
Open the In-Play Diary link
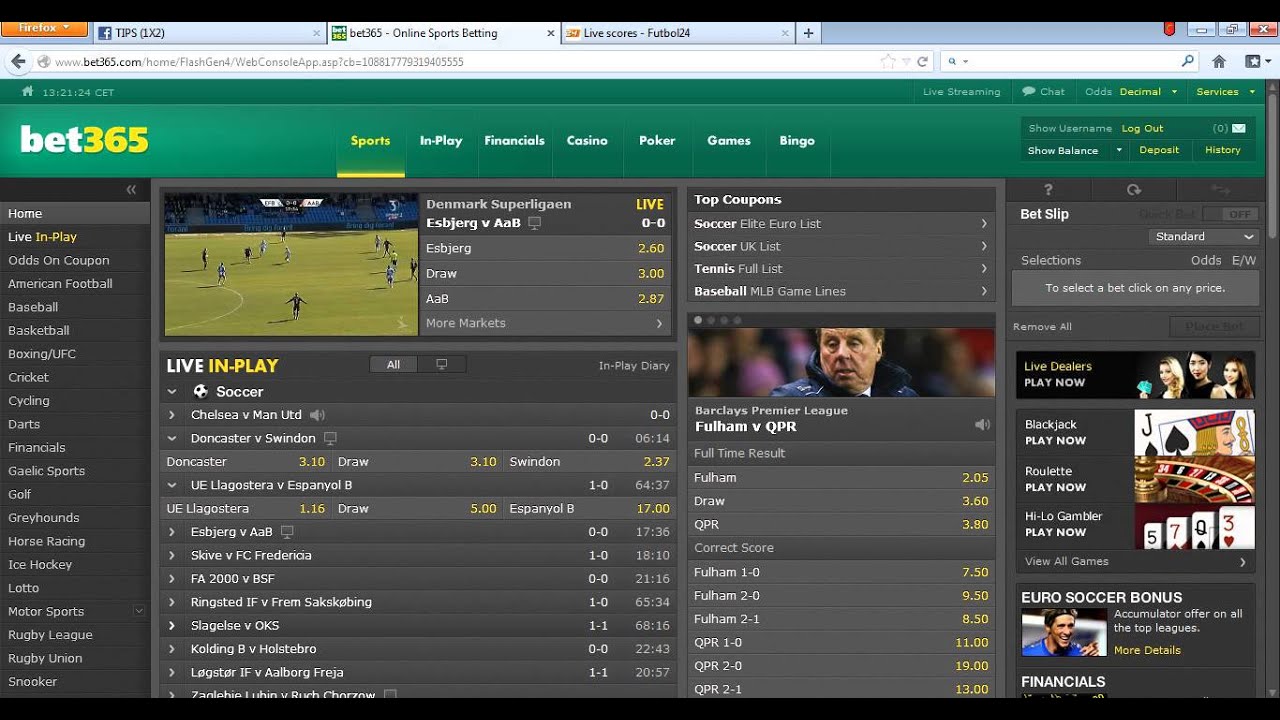pyautogui.click(x=634, y=365)
